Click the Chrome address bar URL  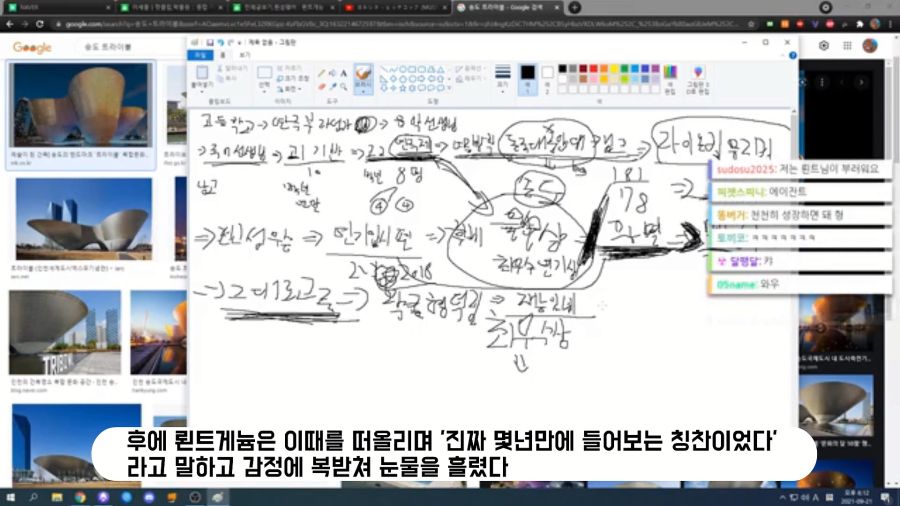(402, 24)
